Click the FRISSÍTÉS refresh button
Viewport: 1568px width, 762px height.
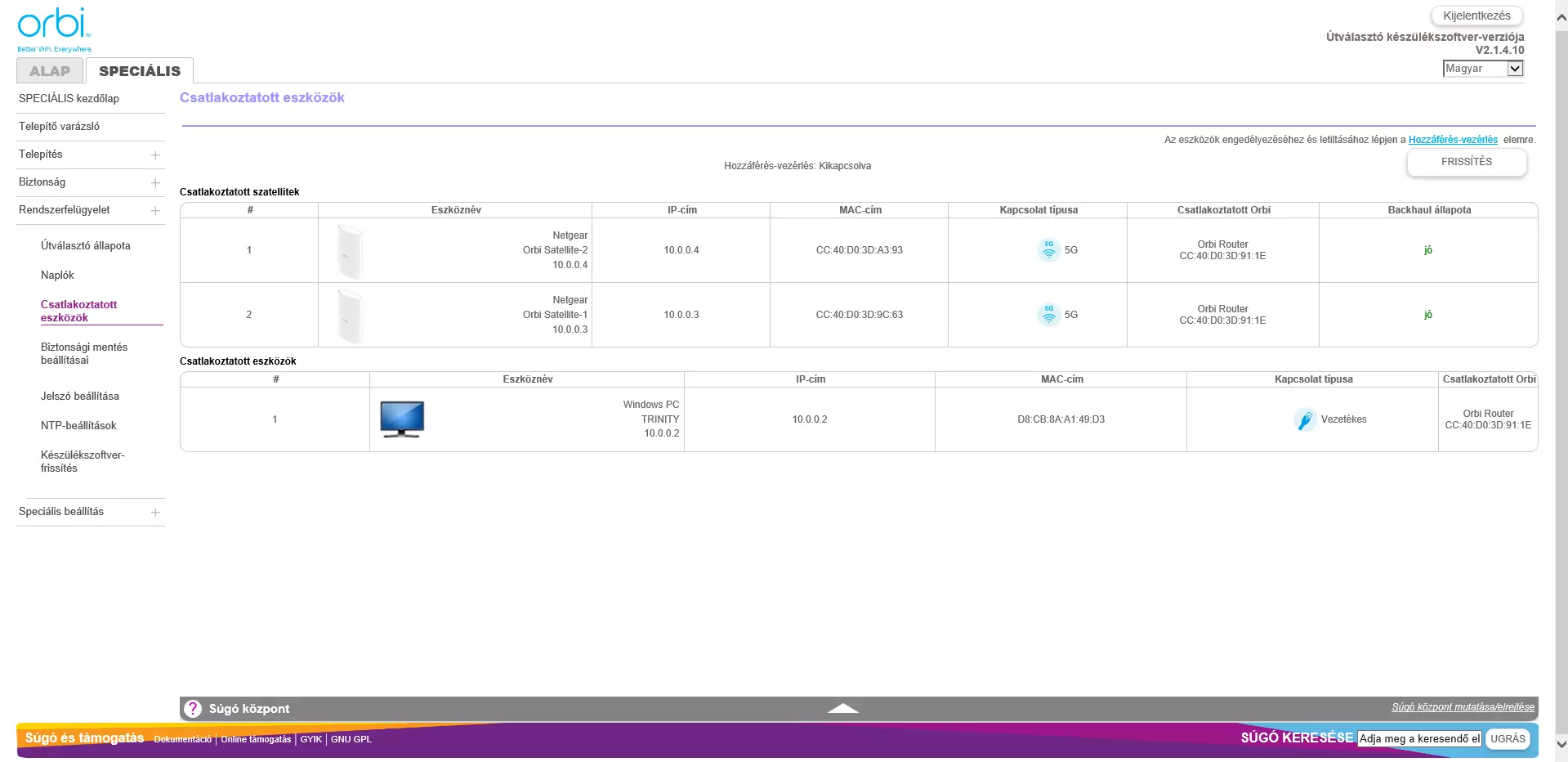[1466, 162]
